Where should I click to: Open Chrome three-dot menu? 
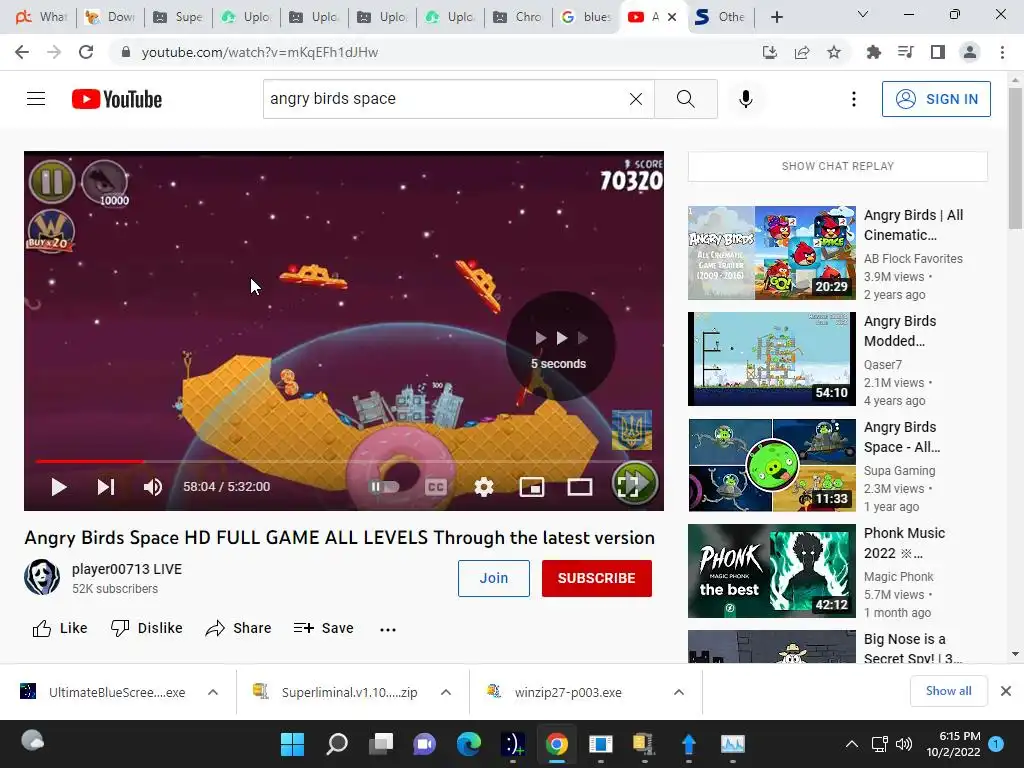pyautogui.click(x=1002, y=52)
